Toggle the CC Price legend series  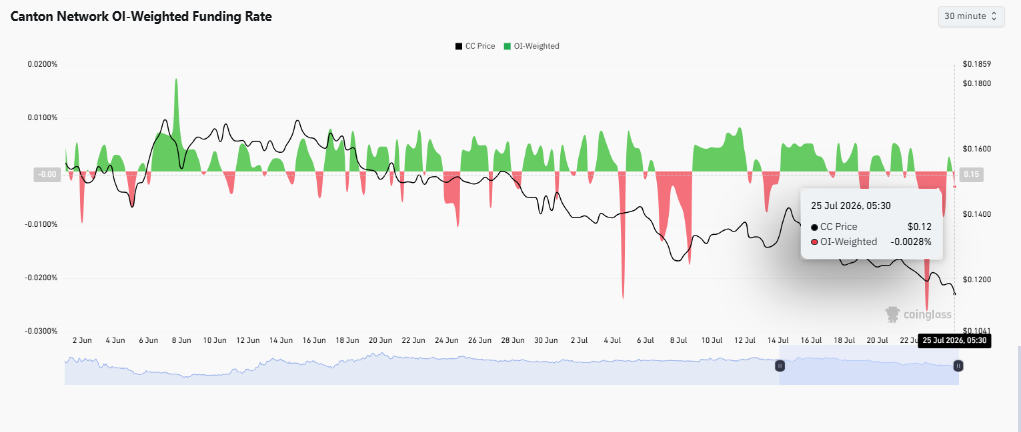(x=475, y=46)
